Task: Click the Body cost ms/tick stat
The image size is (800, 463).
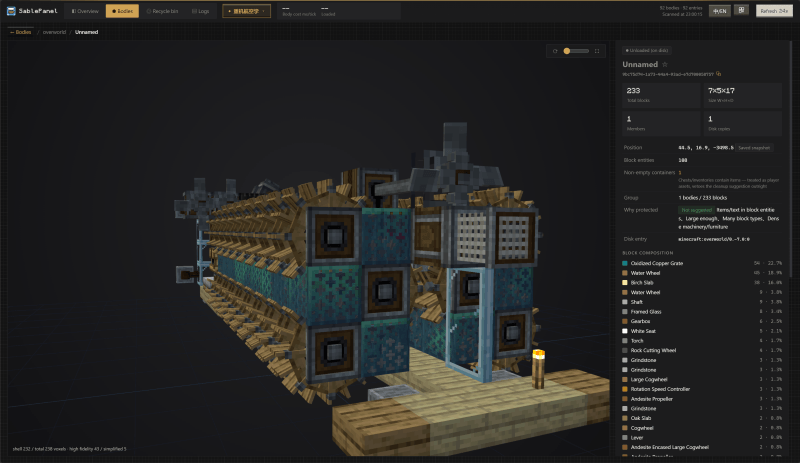Action: pos(299,11)
